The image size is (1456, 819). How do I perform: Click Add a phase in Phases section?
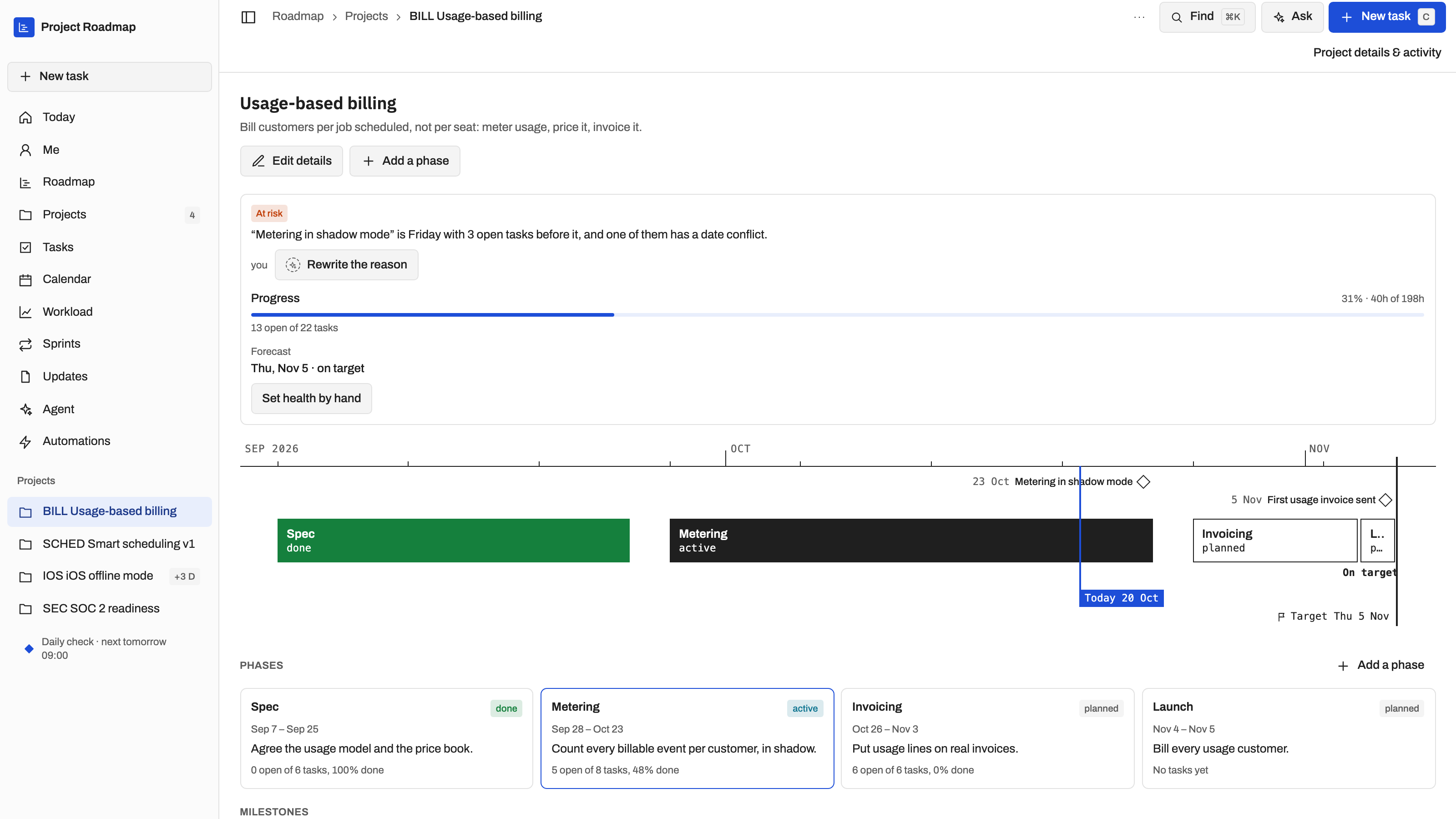(1381, 665)
